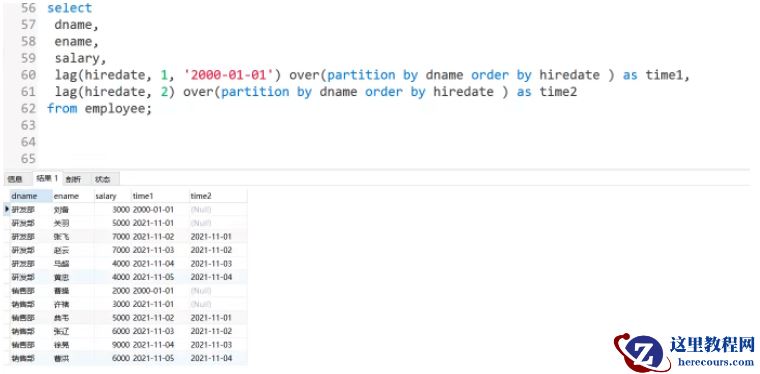Click the dname field on line 57
Viewport: 760px width, 374px height.
(x=73, y=25)
